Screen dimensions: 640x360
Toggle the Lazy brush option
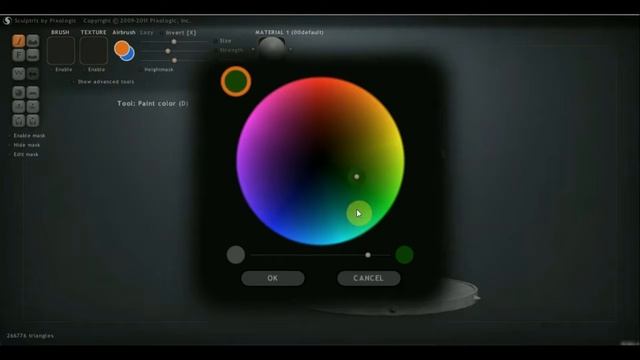pyautogui.click(x=147, y=32)
